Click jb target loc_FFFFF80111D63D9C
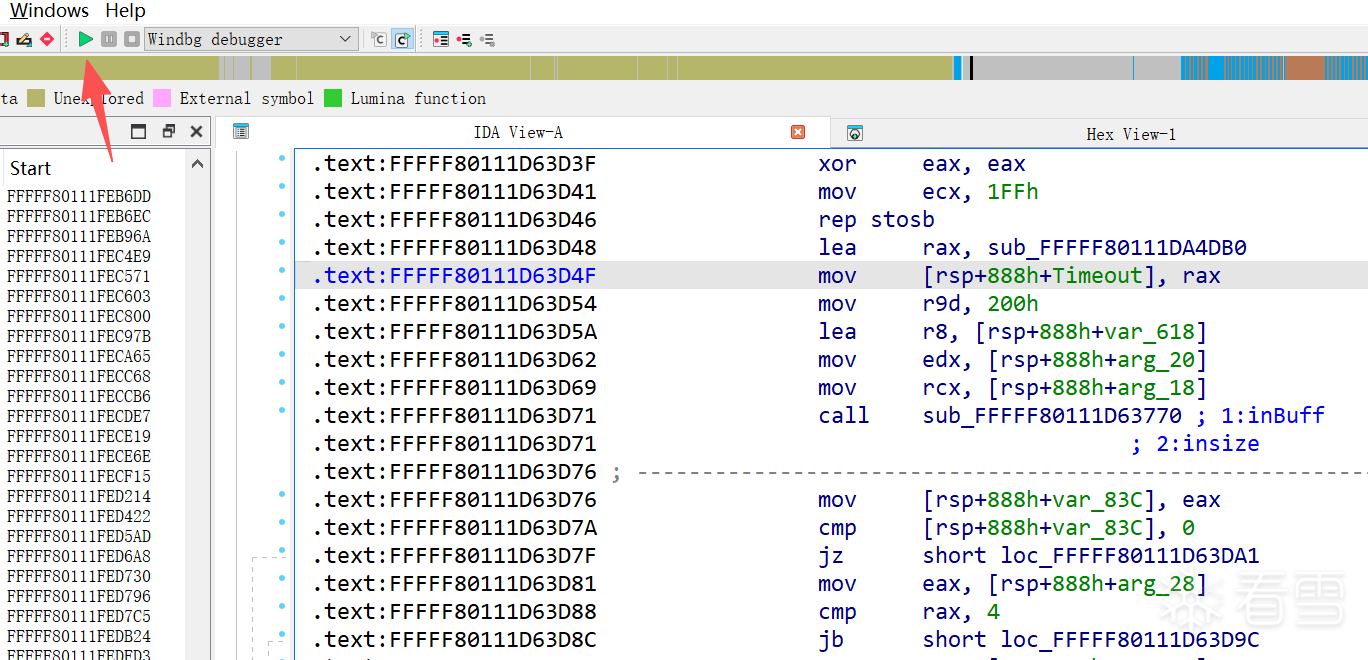Image resolution: width=1368 pixels, height=660 pixels. click(1130, 640)
